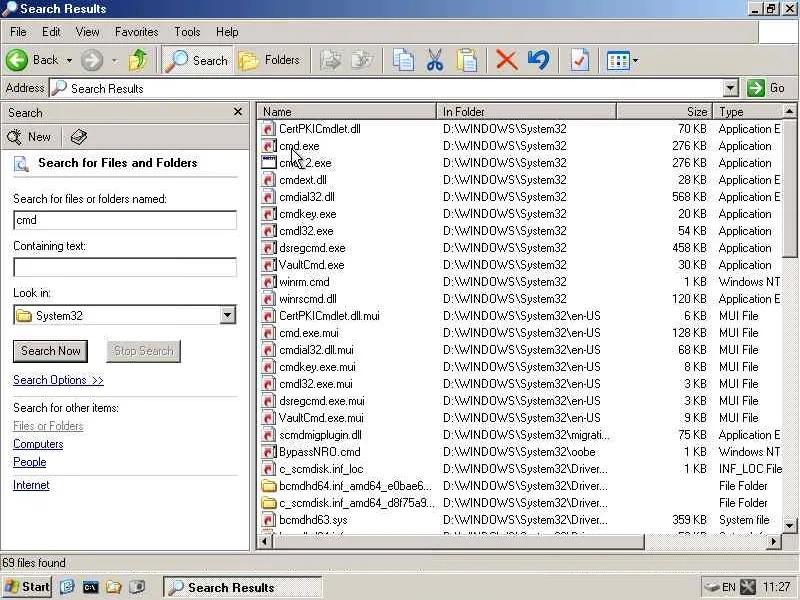
Task: Start a New search
Action: 30,137
